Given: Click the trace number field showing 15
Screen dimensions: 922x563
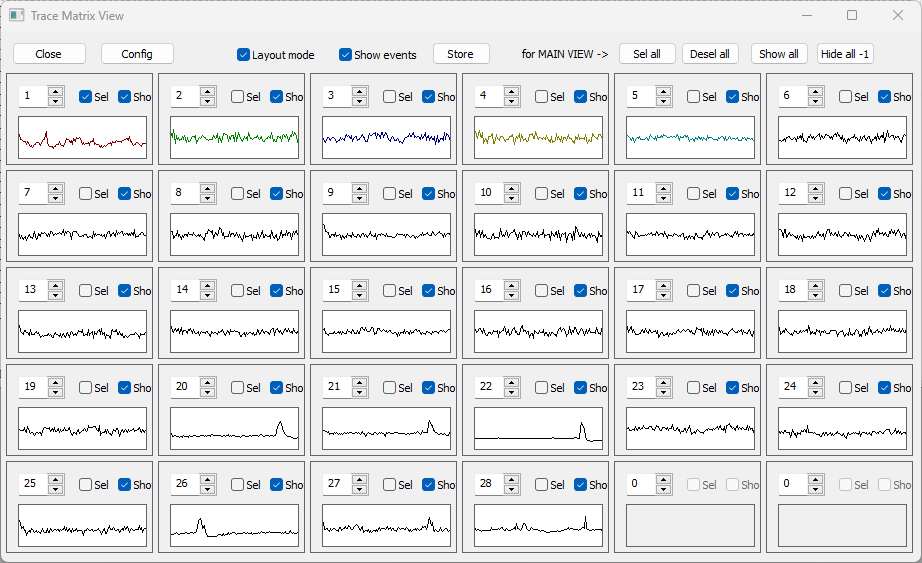Looking at the screenshot, I should [x=338, y=290].
